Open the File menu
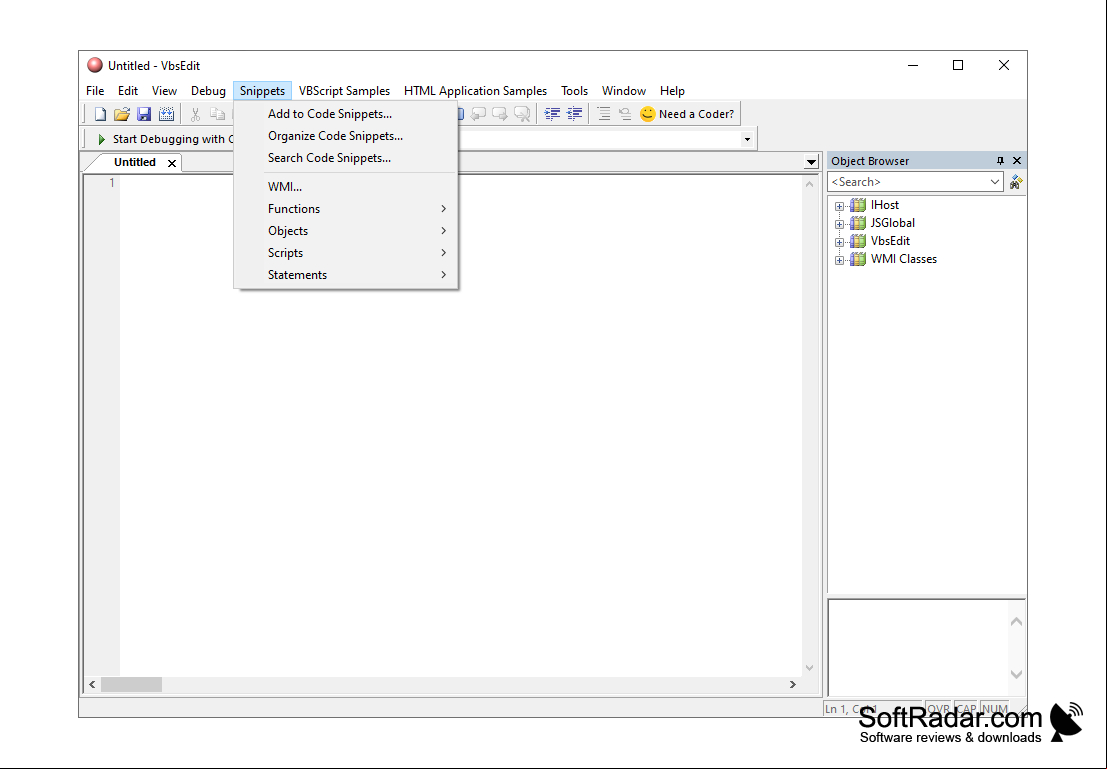This screenshot has width=1107, height=769. (x=95, y=90)
